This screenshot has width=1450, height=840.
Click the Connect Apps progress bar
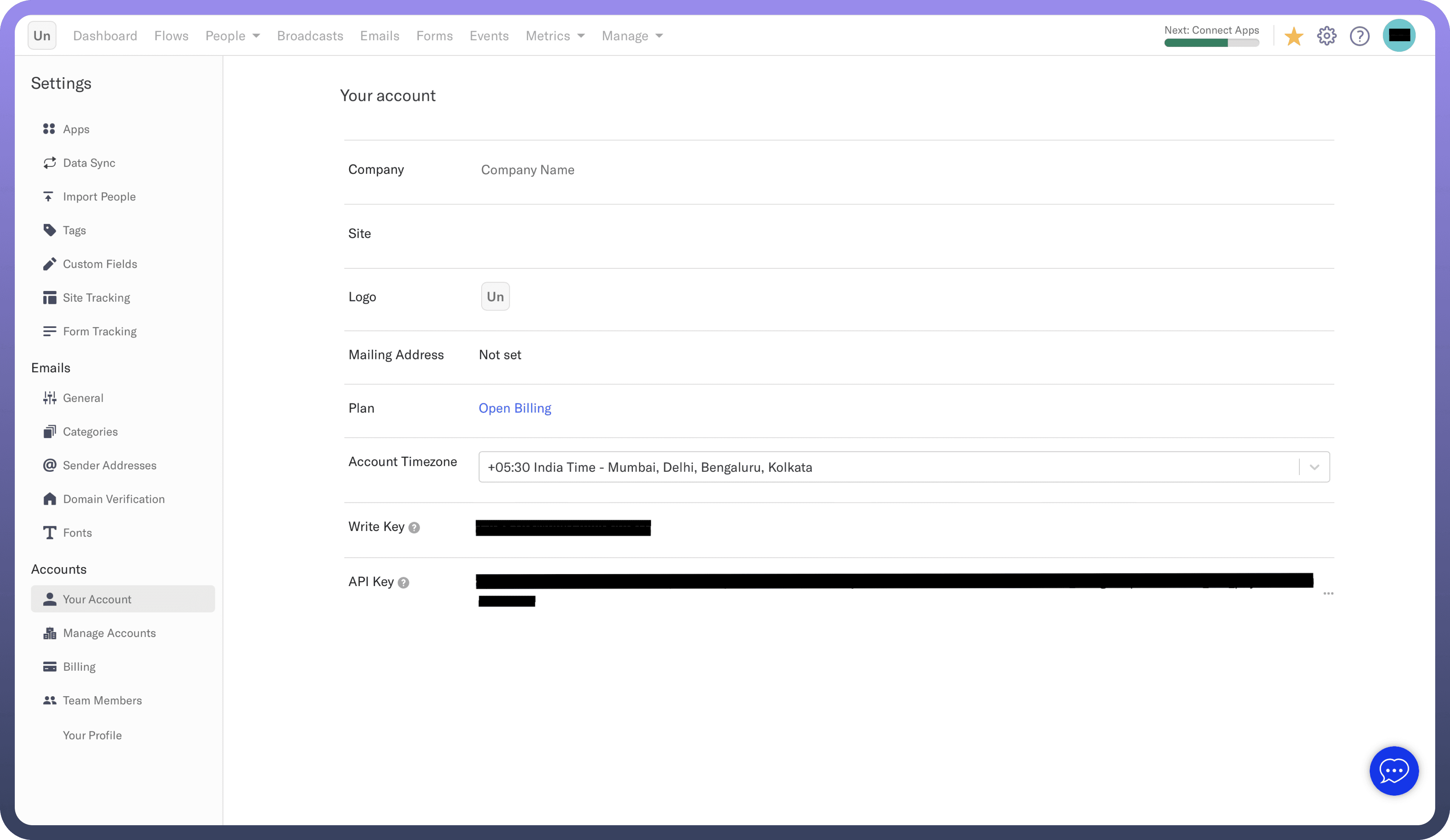pos(1211,43)
